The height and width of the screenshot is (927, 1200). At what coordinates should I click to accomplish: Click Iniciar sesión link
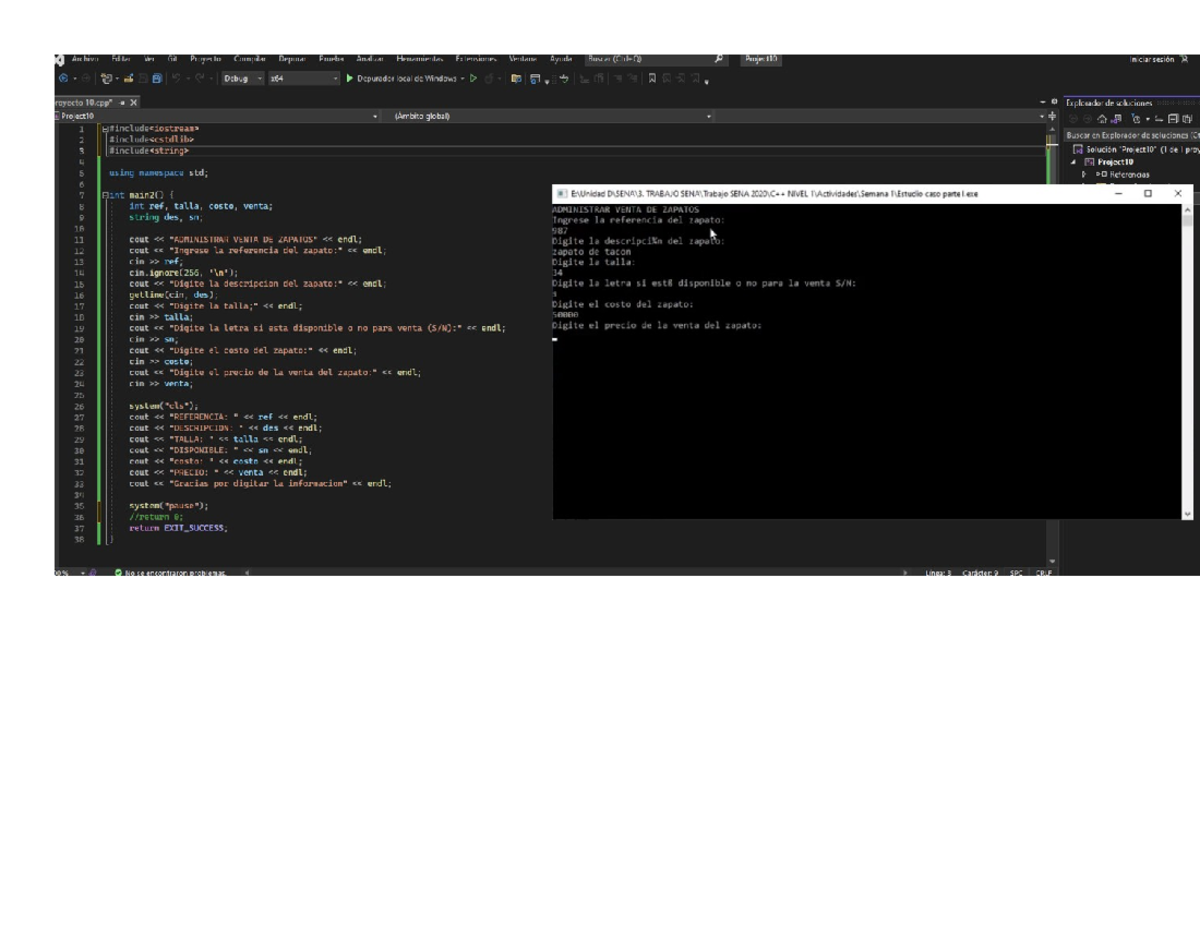[1152, 60]
